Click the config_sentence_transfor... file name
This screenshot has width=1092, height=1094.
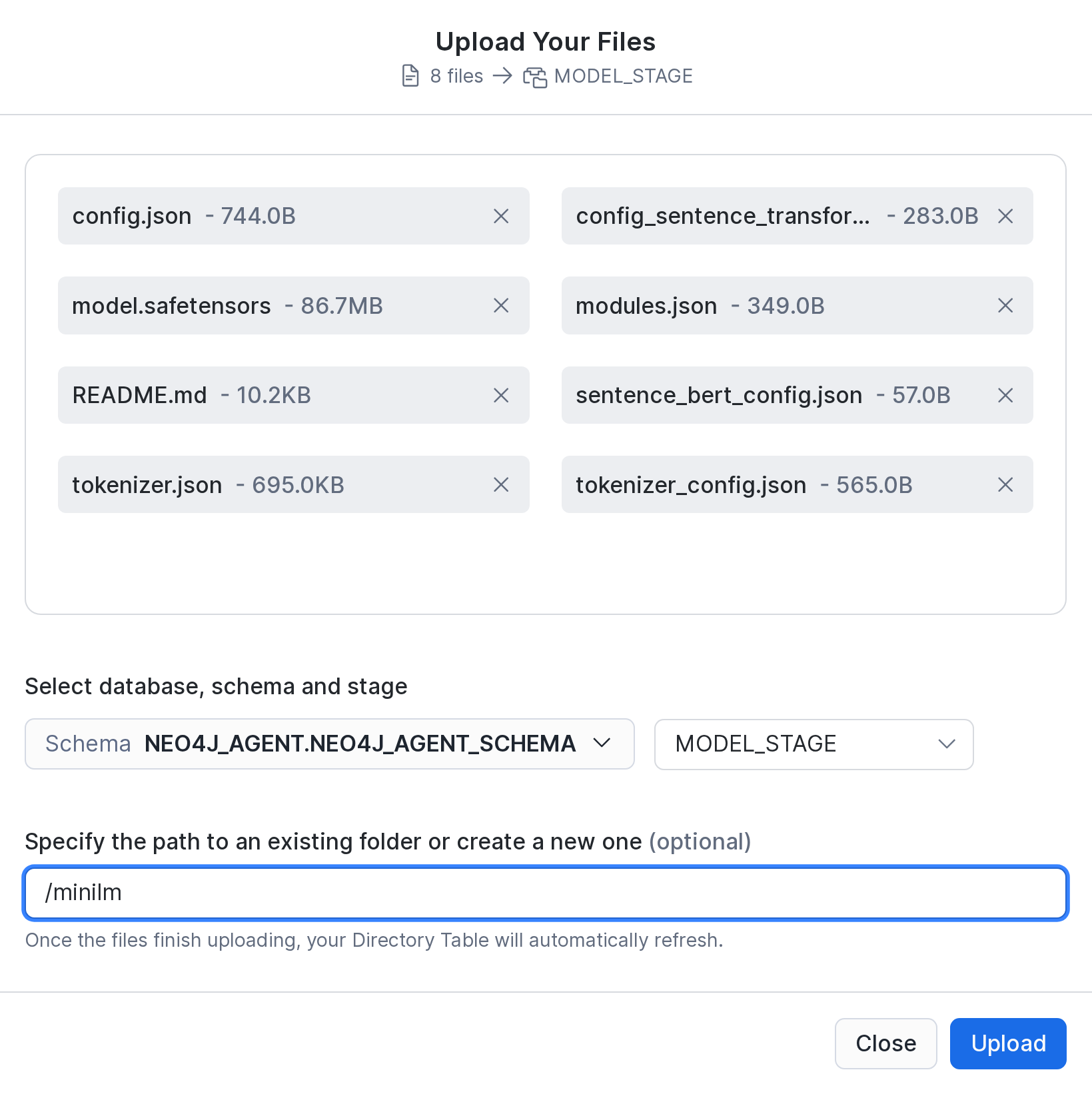[723, 216]
